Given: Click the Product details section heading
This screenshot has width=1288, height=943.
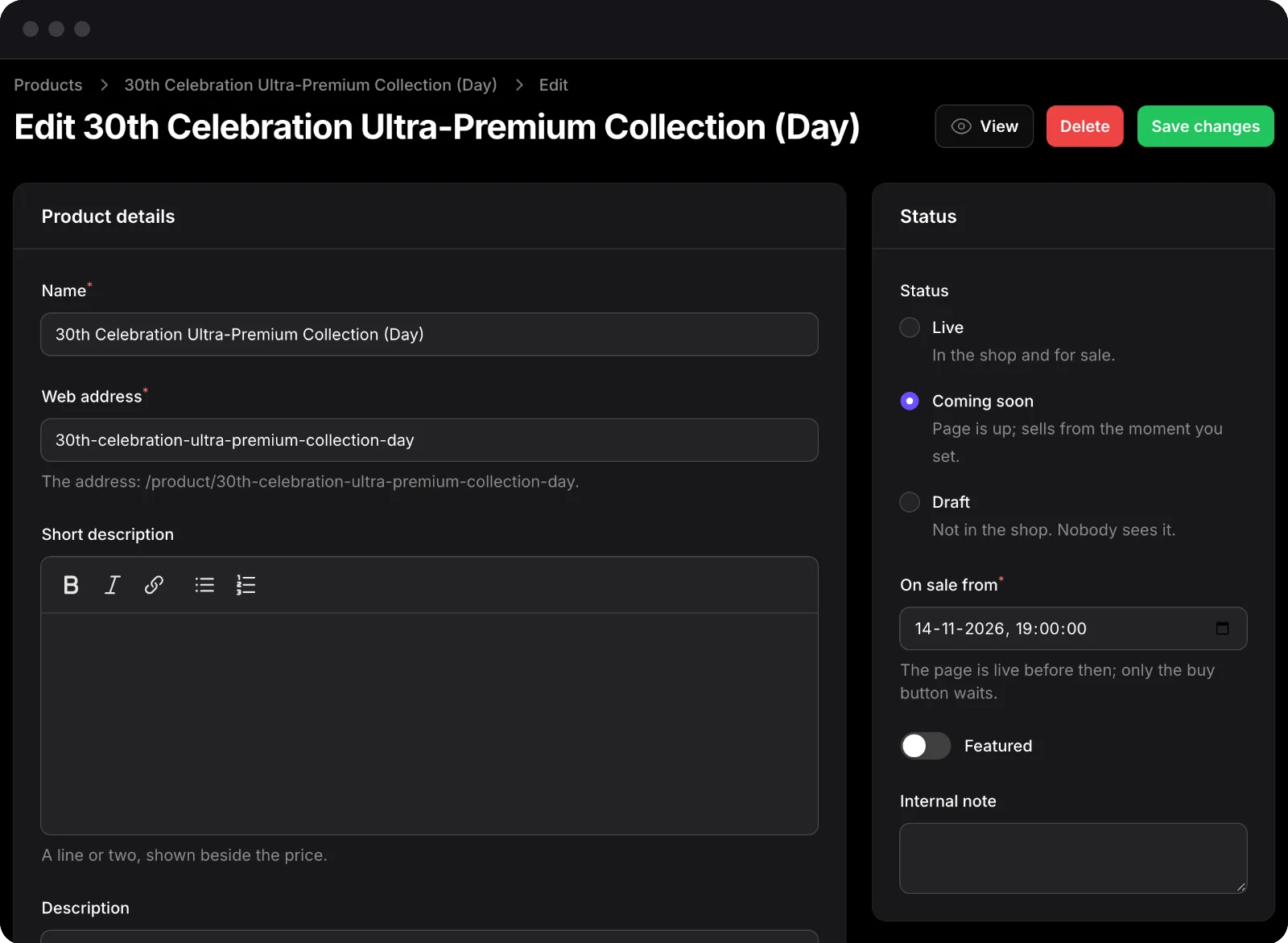Looking at the screenshot, I should click(109, 216).
